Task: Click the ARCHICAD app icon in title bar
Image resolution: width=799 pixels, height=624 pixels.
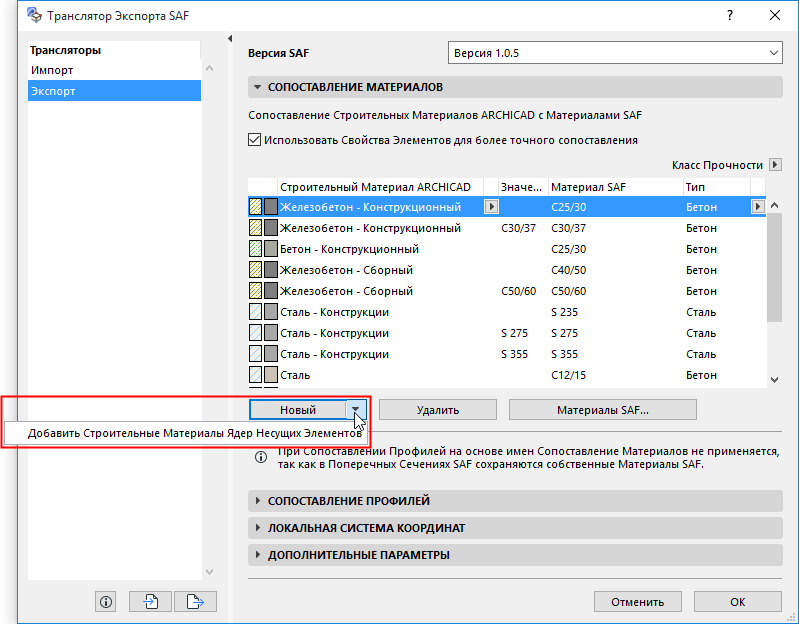Action: click(x=35, y=15)
